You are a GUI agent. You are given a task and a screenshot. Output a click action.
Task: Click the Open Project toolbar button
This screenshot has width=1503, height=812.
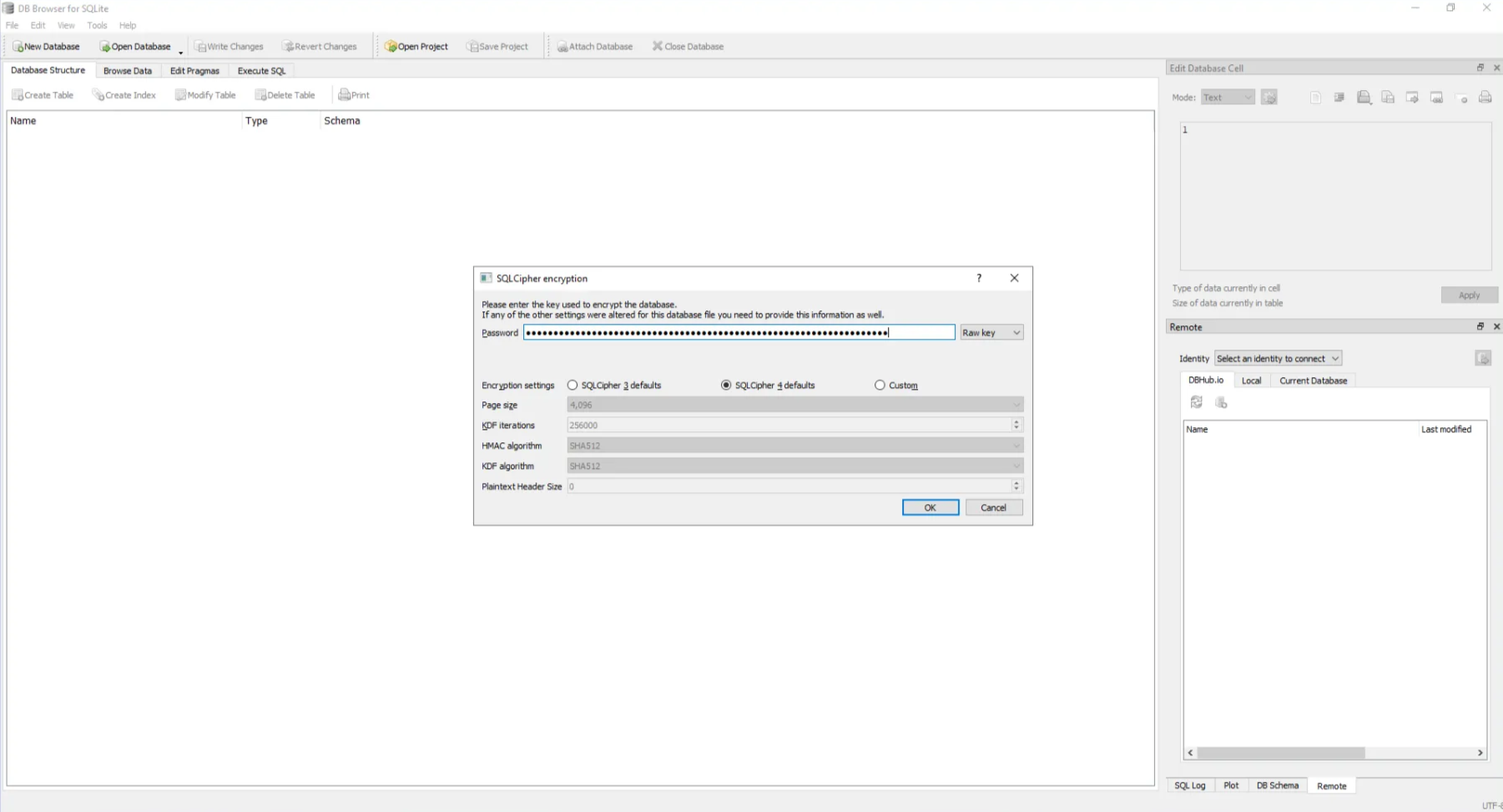tap(416, 47)
